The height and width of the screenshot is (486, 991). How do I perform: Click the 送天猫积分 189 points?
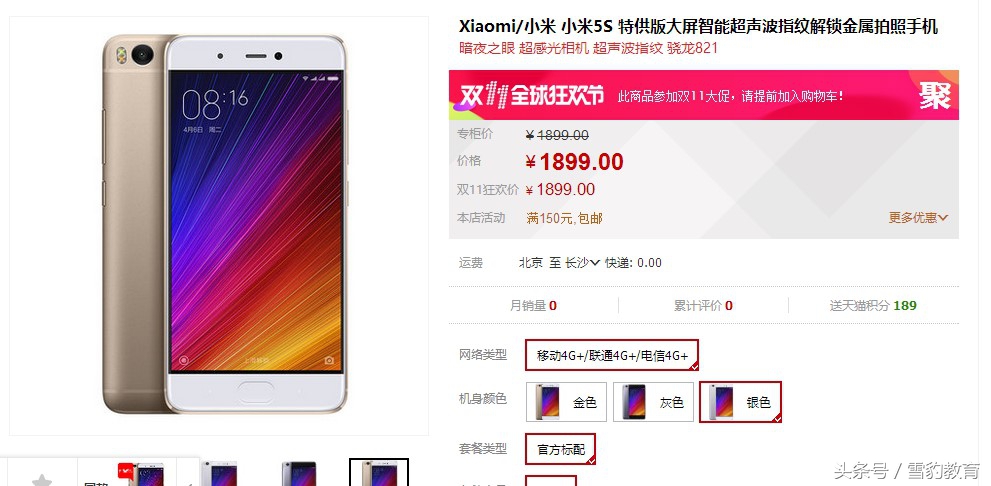tap(873, 306)
